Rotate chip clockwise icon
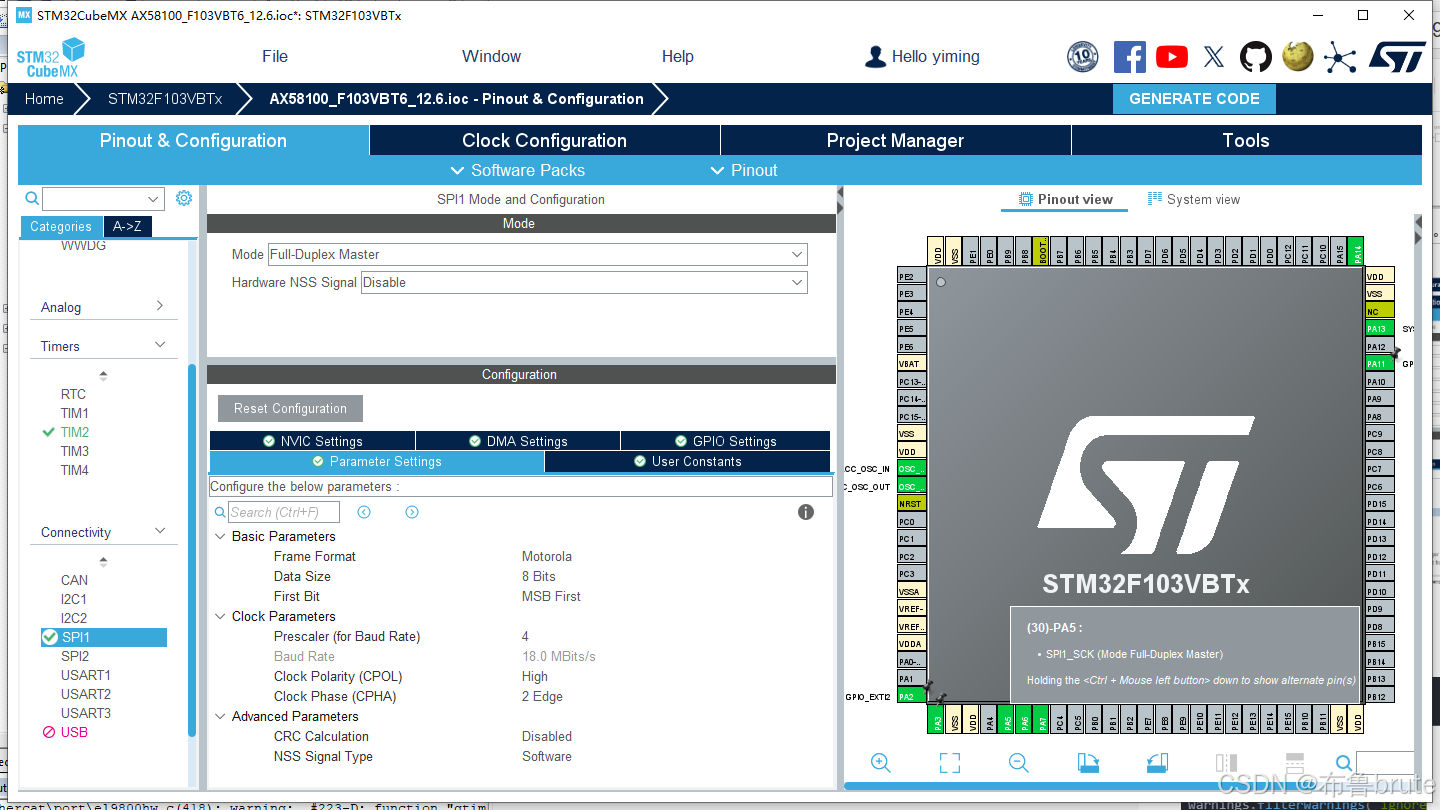The width and height of the screenshot is (1440, 810). point(1089,763)
